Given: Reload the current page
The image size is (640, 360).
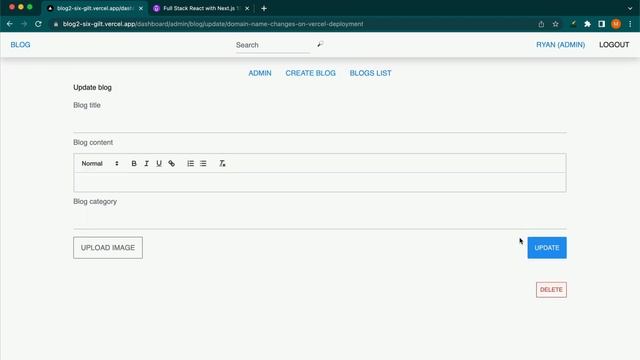Looking at the screenshot, I should pos(38,24).
